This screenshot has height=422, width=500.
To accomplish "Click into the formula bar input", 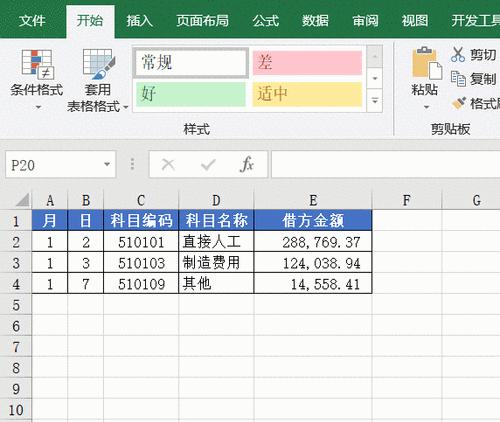I will [386, 164].
